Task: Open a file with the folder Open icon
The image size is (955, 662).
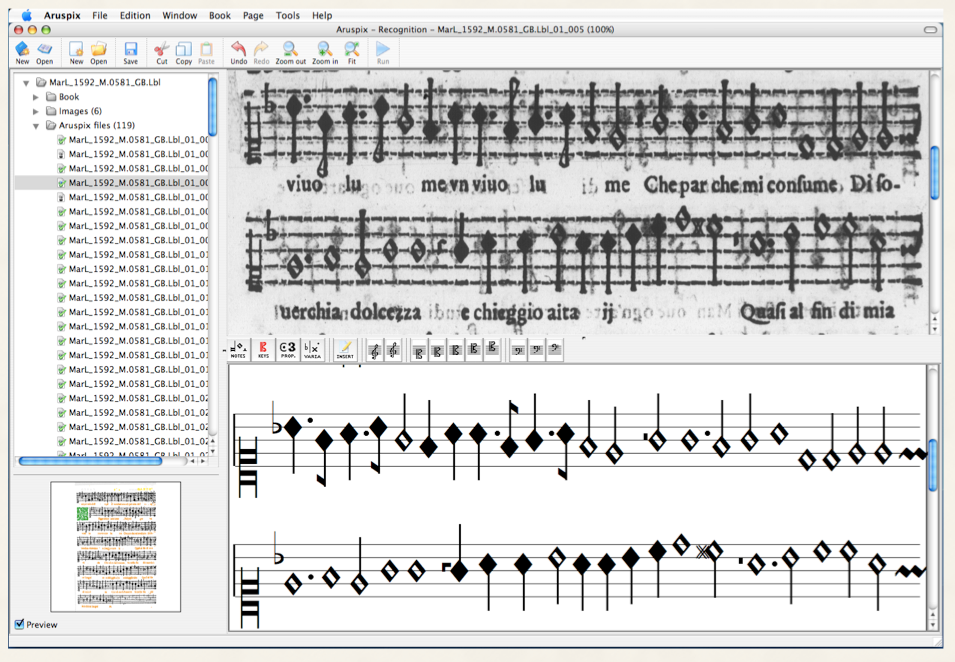Action: pos(99,52)
